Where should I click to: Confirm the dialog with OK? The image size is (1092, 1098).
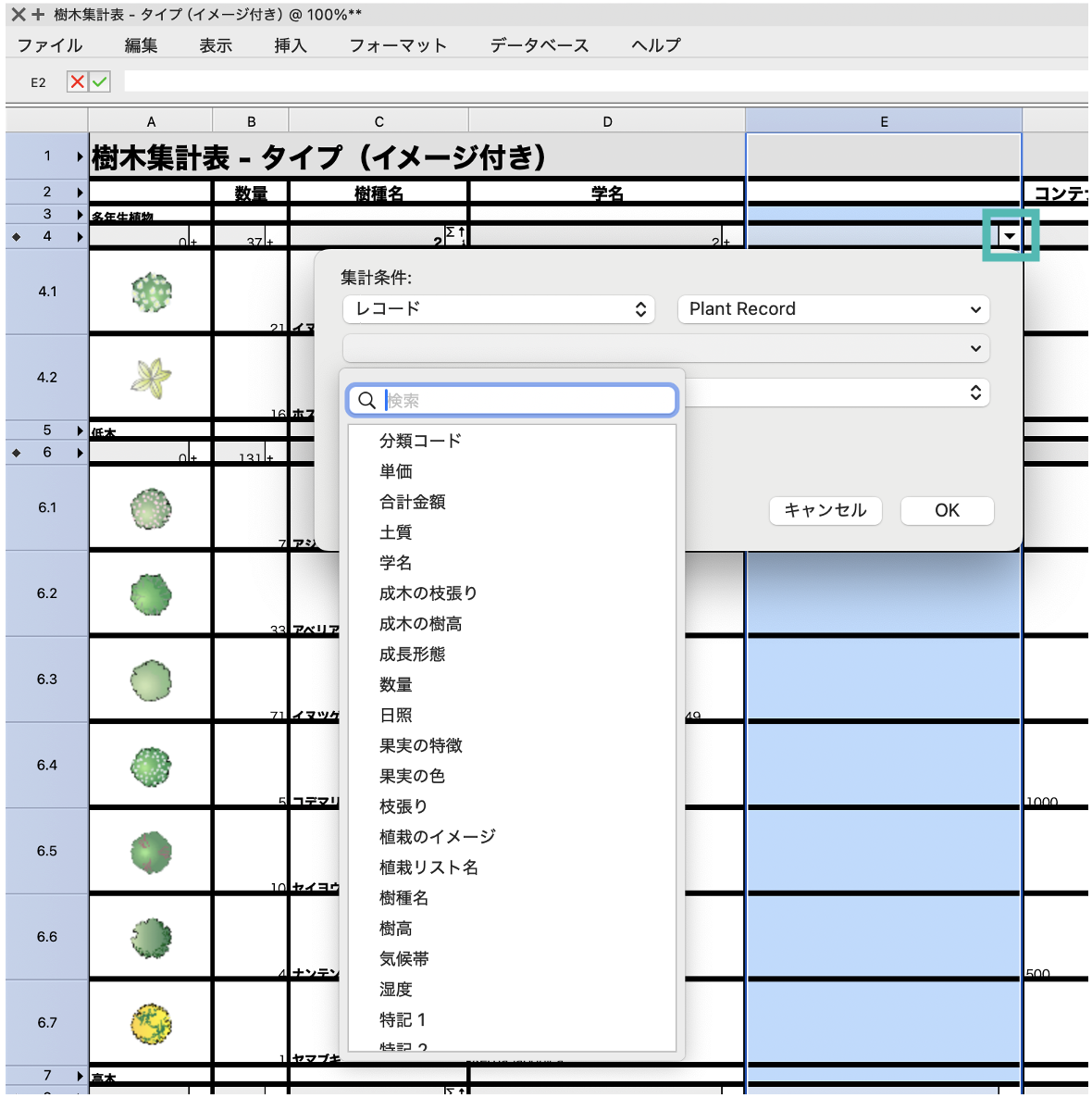click(947, 510)
